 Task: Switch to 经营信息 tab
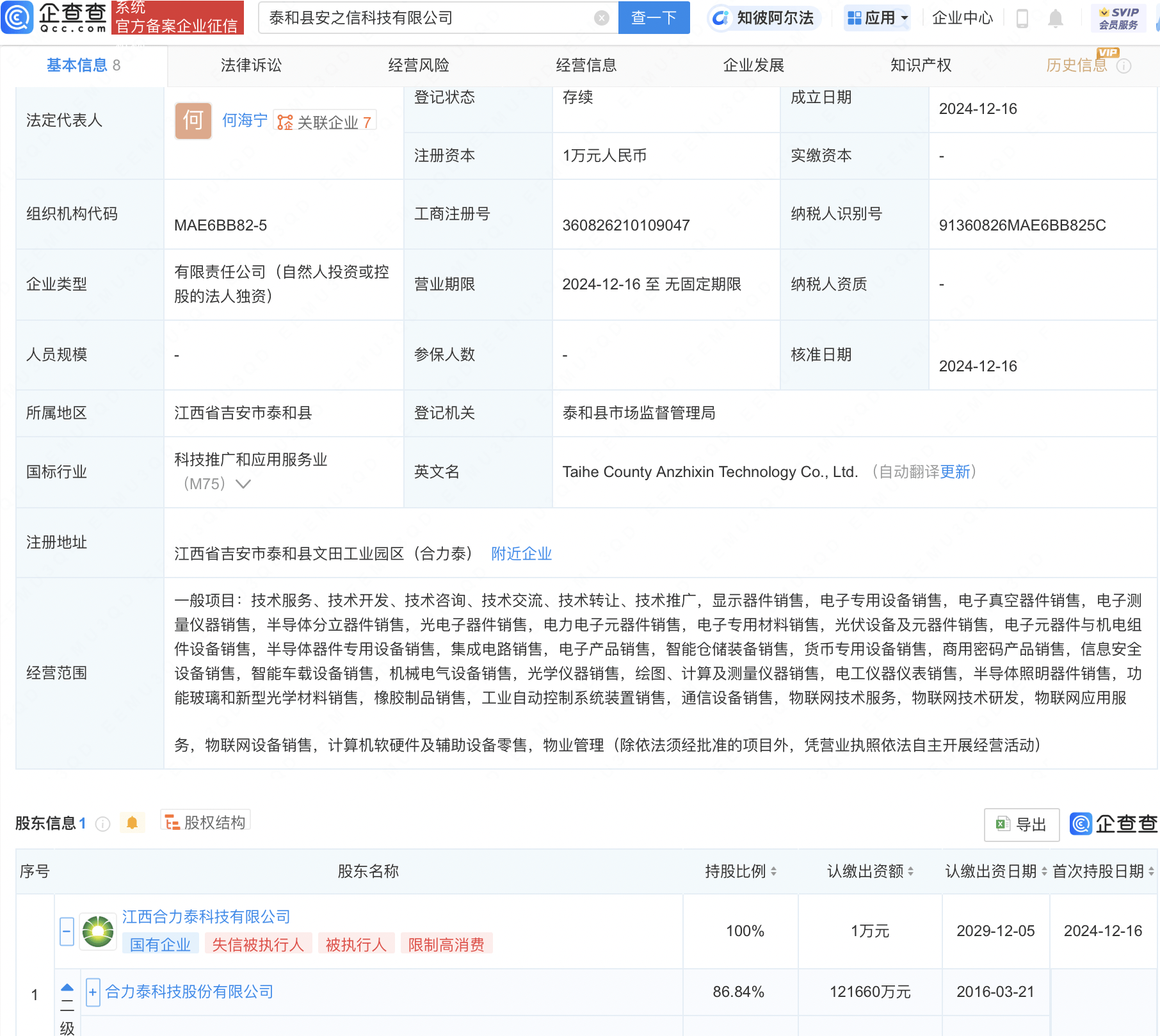coord(586,65)
